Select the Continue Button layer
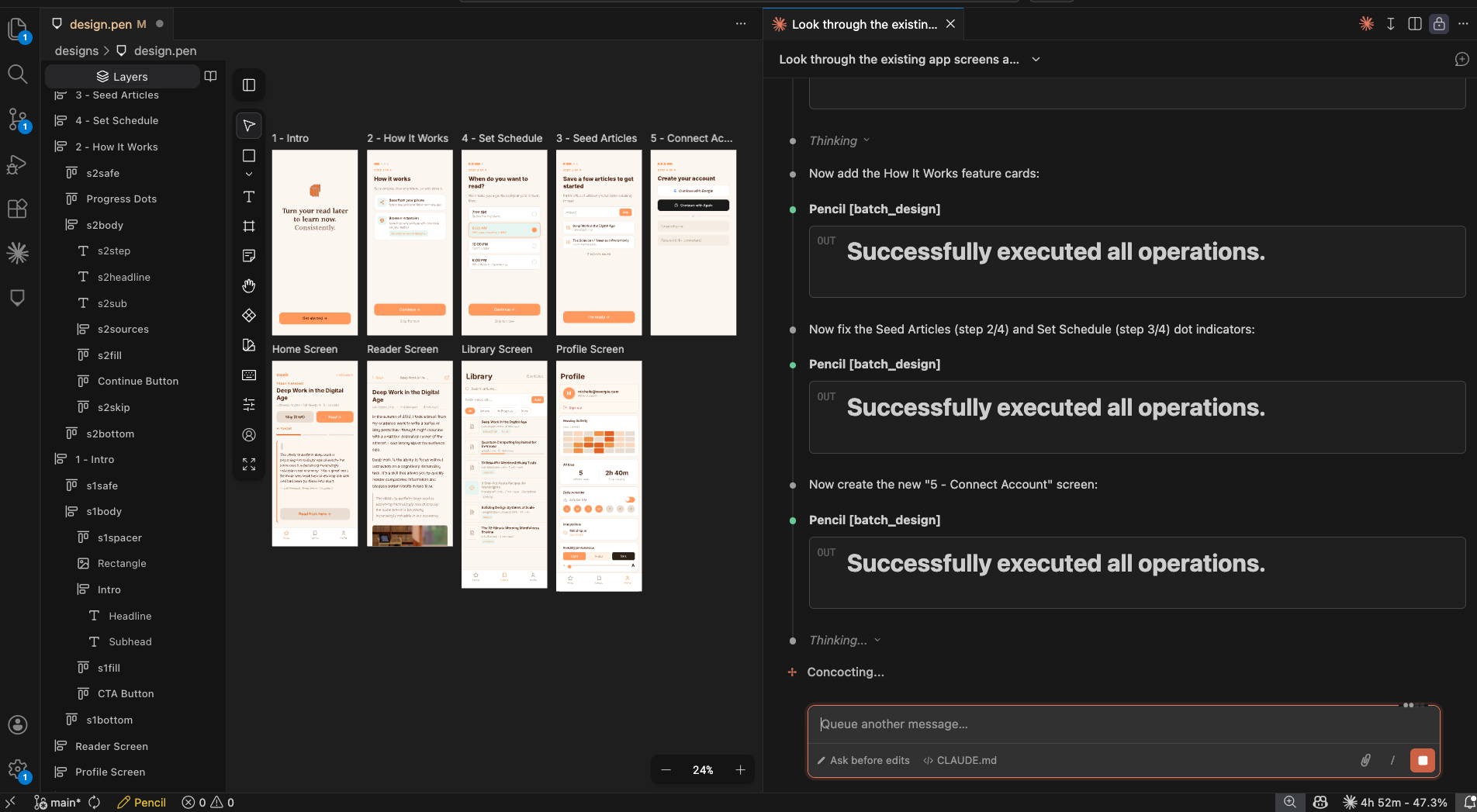Image resolution: width=1477 pixels, height=812 pixels. [x=137, y=382]
